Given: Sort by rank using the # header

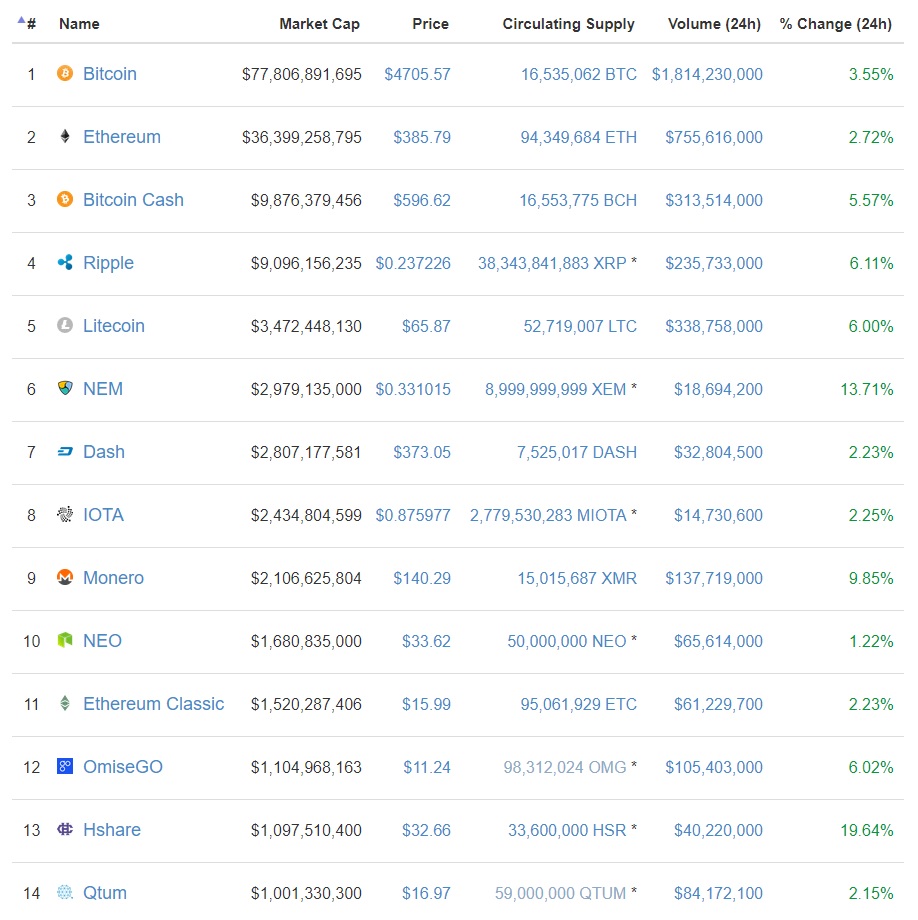Looking at the screenshot, I should point(31,24).
